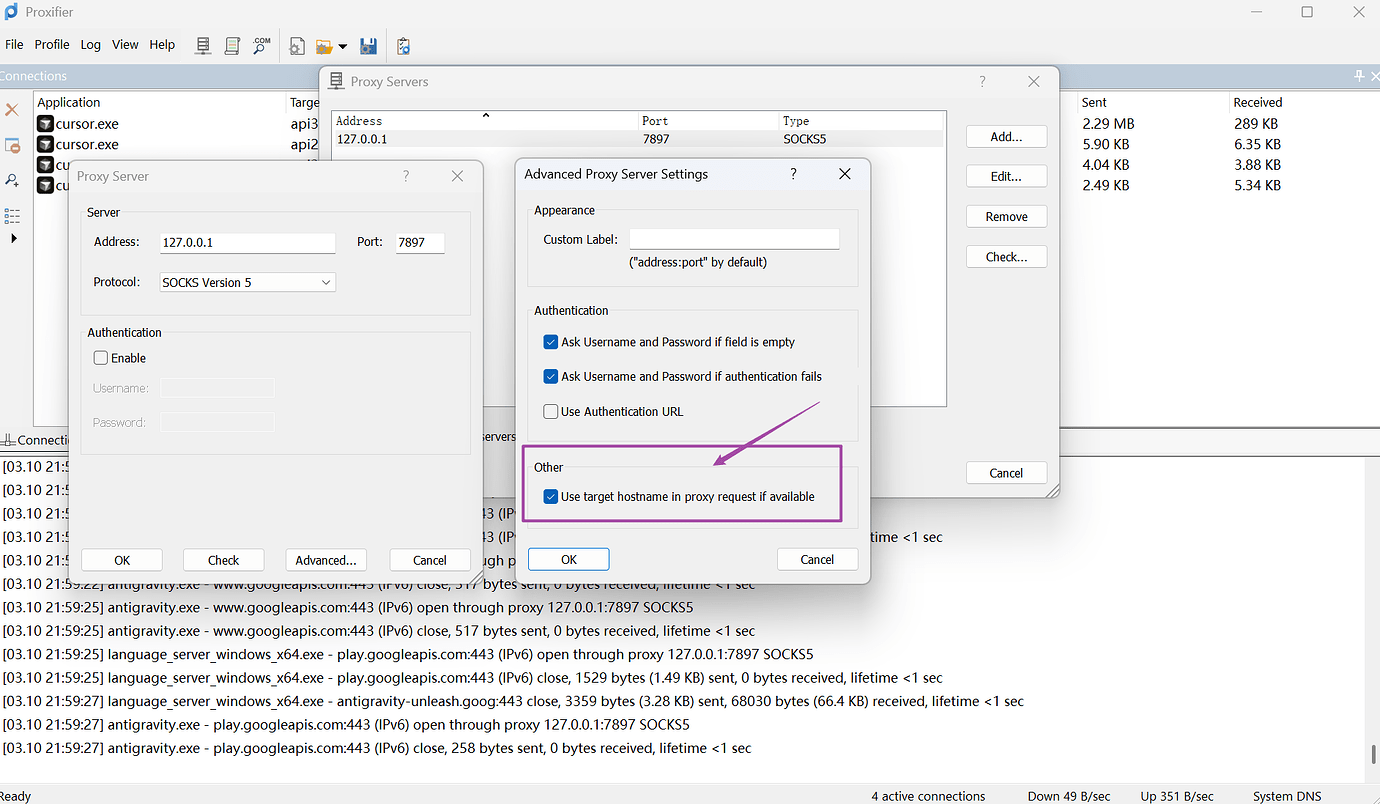1380x804 pixels.
Task: Click the red X icon in Connections sidebar
Action: [12, 110]
